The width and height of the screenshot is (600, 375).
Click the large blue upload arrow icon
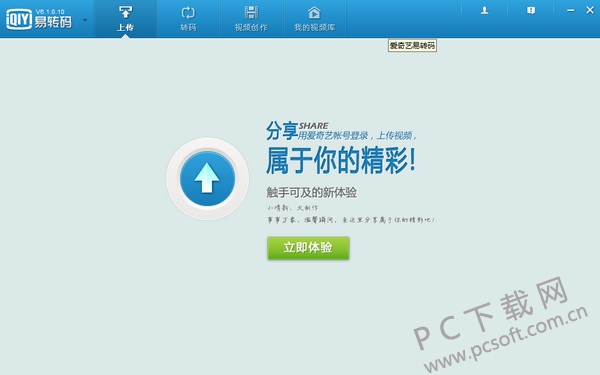(x=207, y=178)
